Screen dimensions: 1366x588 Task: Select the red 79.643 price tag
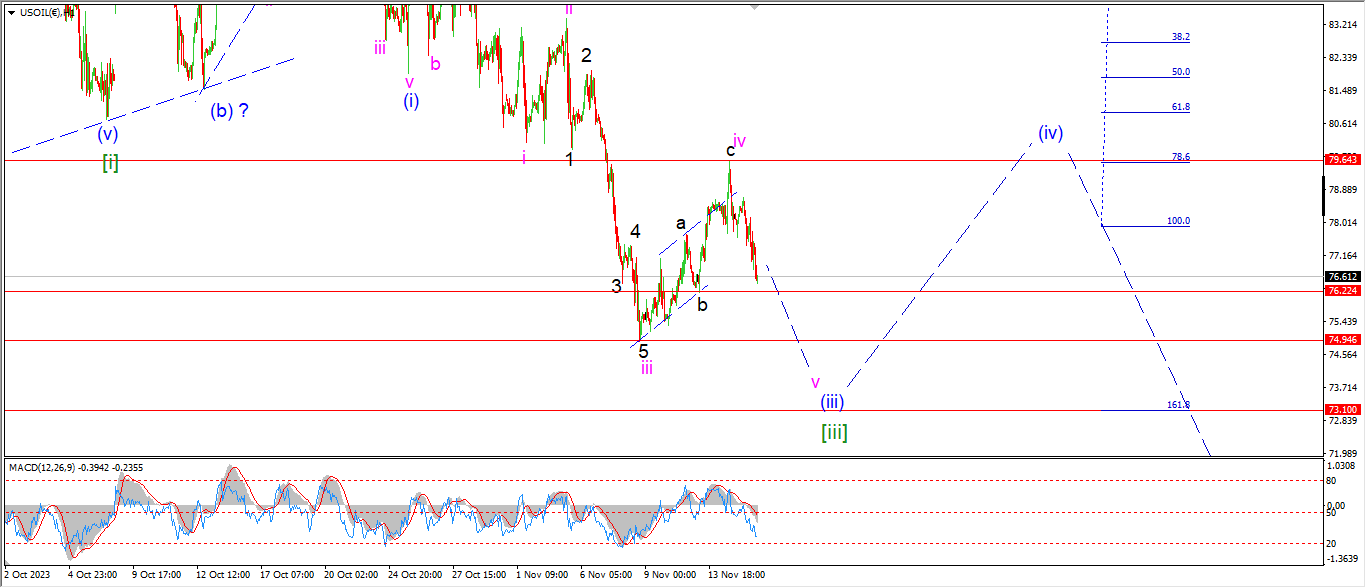1341,159
